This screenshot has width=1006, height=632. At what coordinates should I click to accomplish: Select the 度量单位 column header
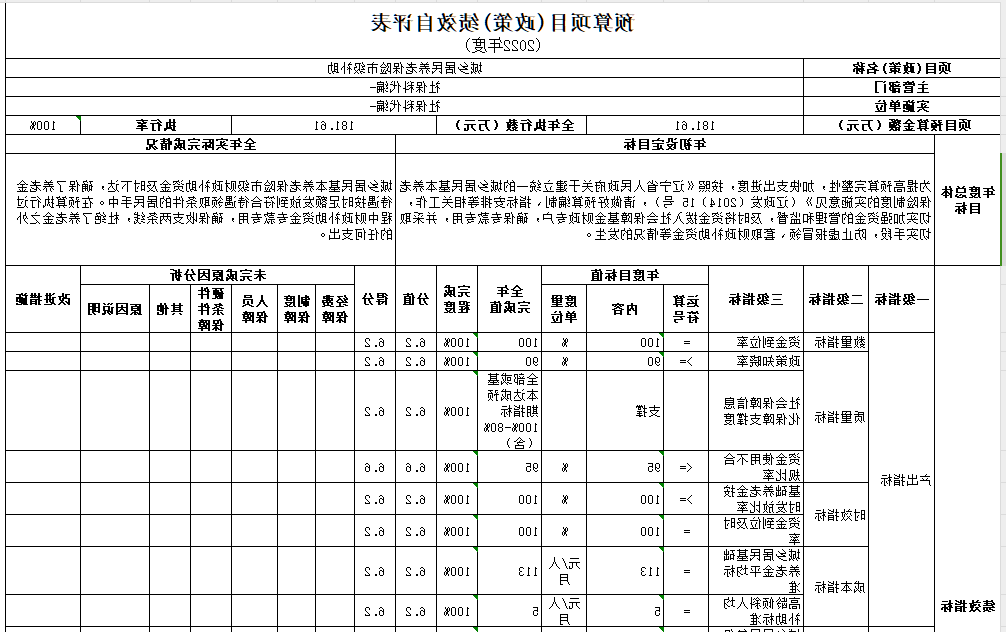coord(564,309)
